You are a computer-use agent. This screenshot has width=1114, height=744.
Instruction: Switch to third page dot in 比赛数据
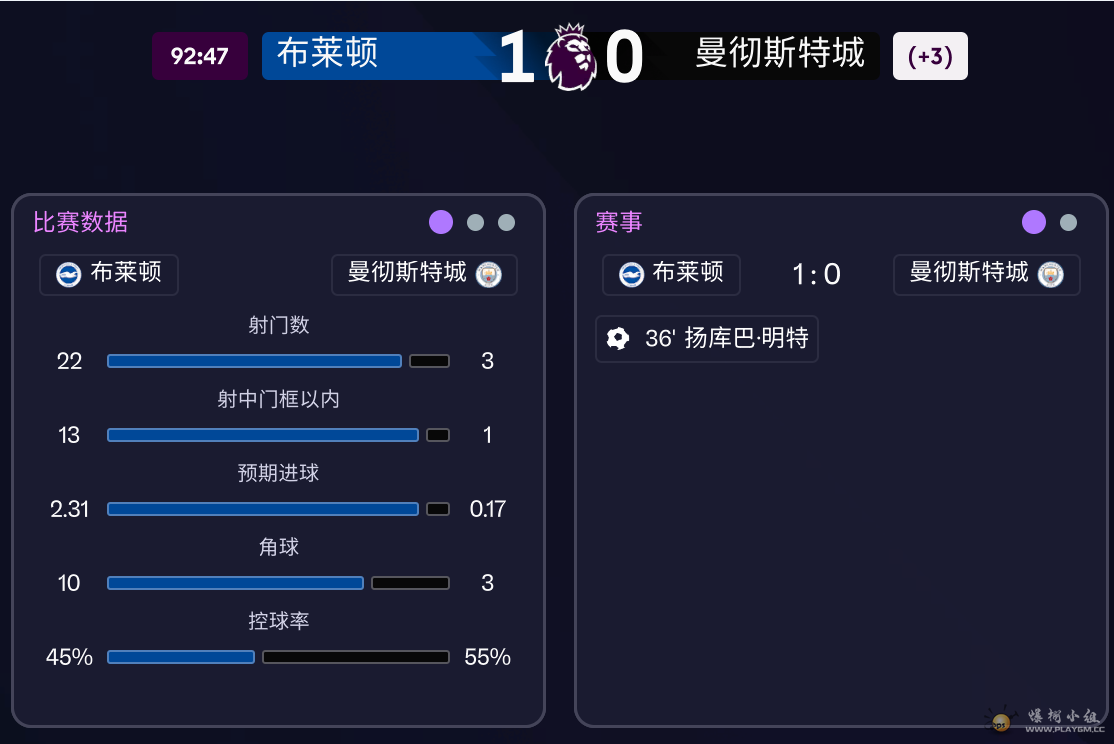pos(507,223)
